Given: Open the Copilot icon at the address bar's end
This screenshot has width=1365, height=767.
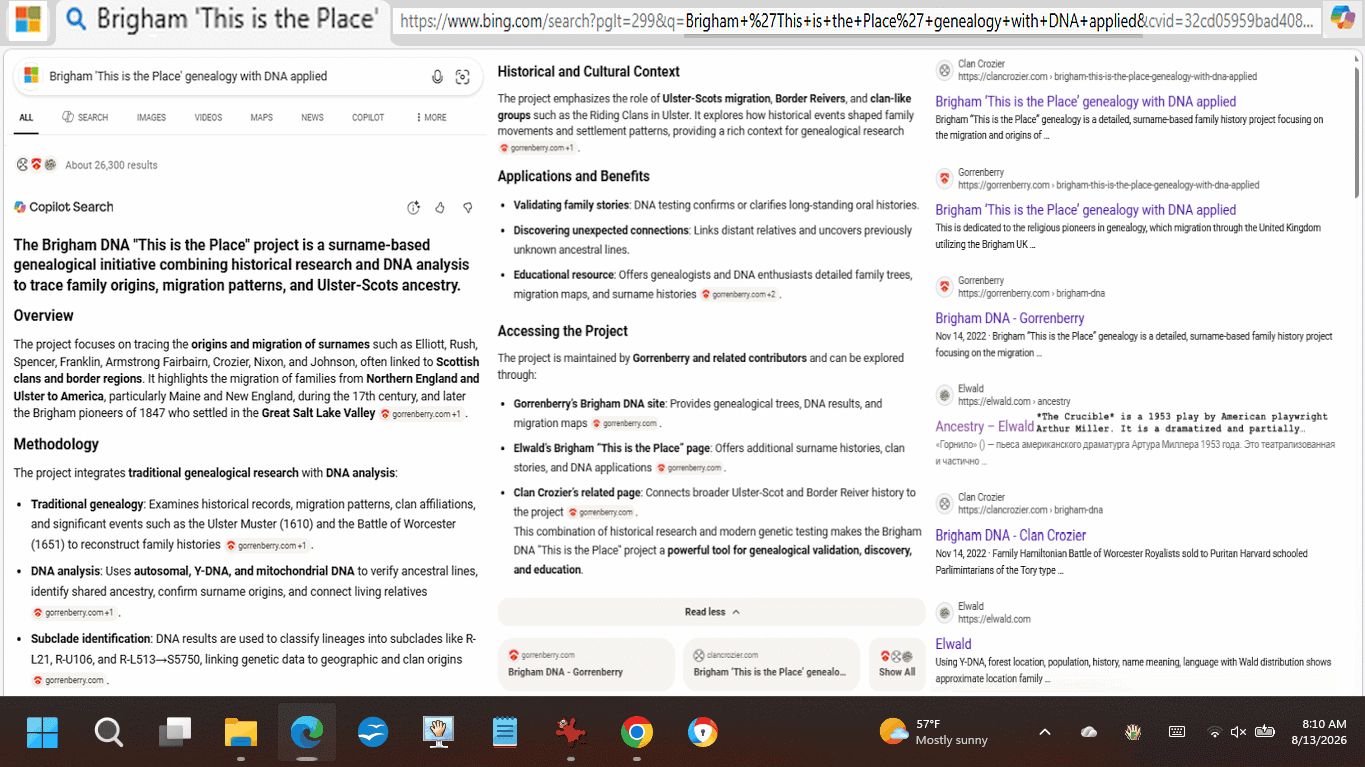Looking at the screenshot, I should pos(1341,19).
